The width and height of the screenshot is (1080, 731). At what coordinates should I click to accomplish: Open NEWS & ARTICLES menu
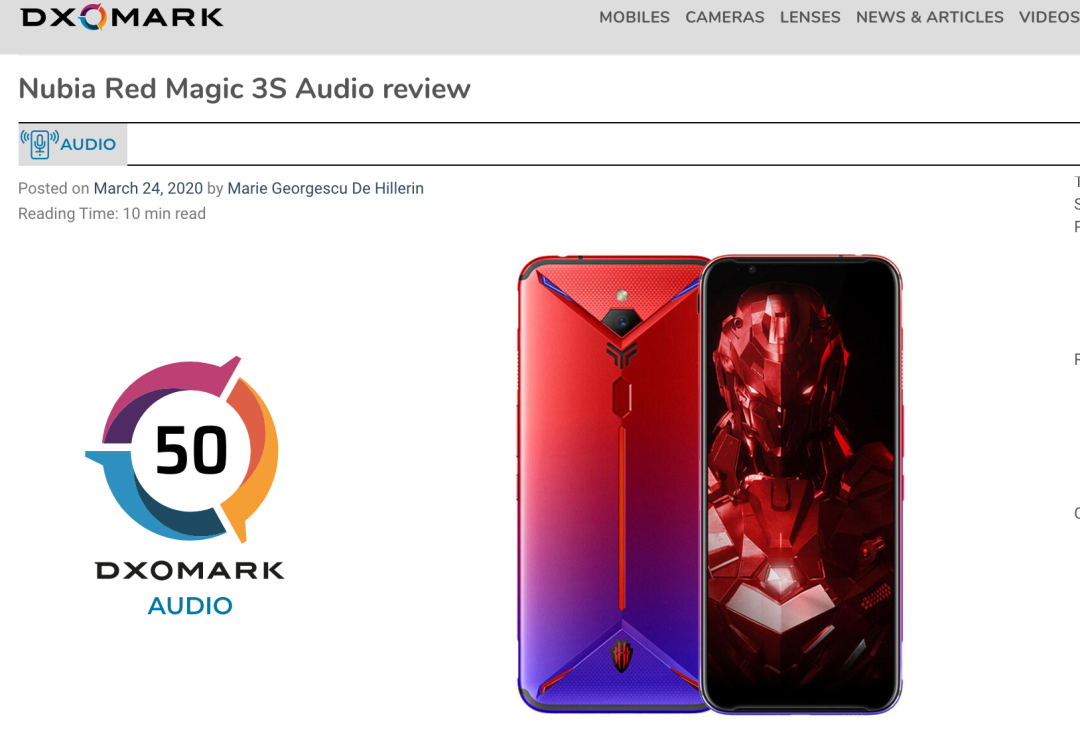coord(929,17)
